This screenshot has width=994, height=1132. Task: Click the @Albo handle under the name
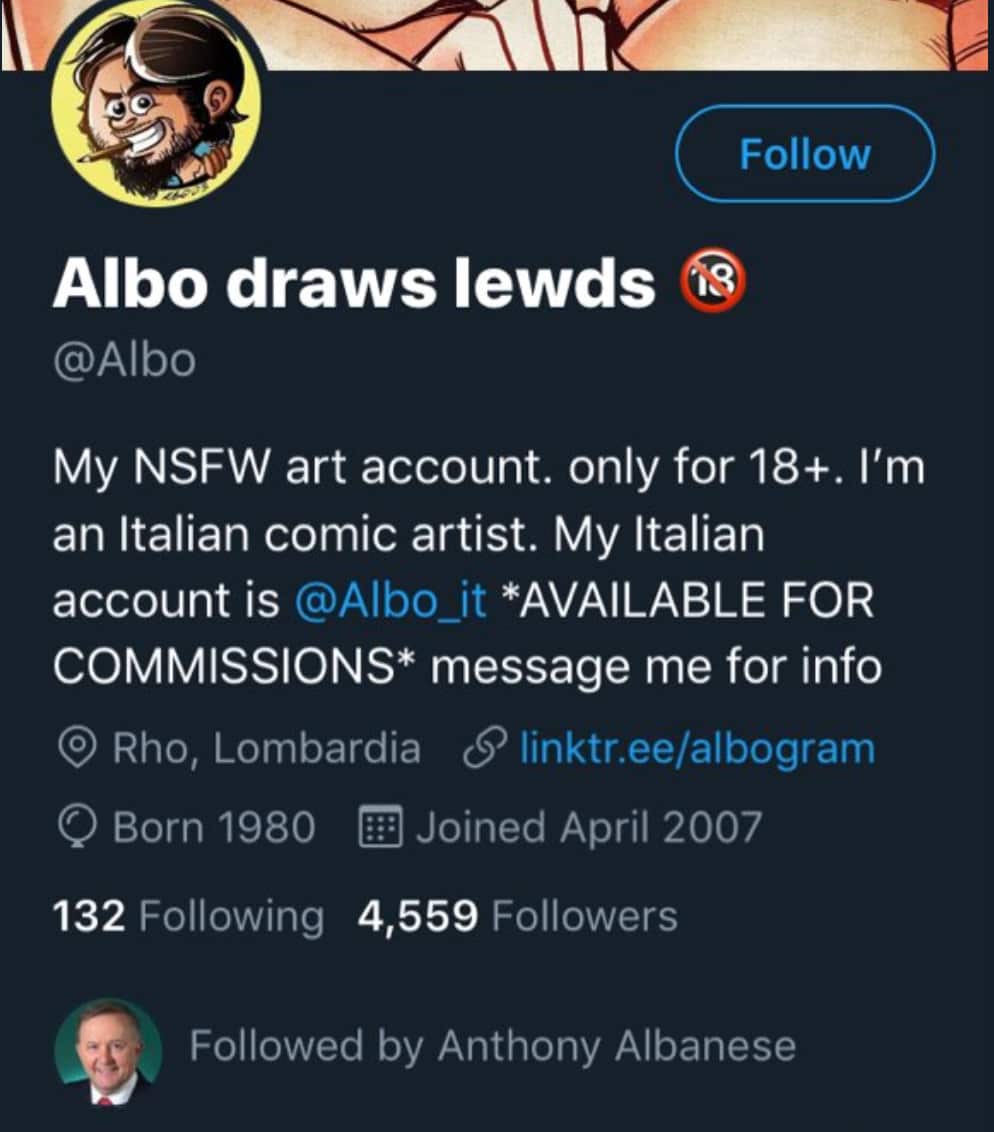(124, 360)
